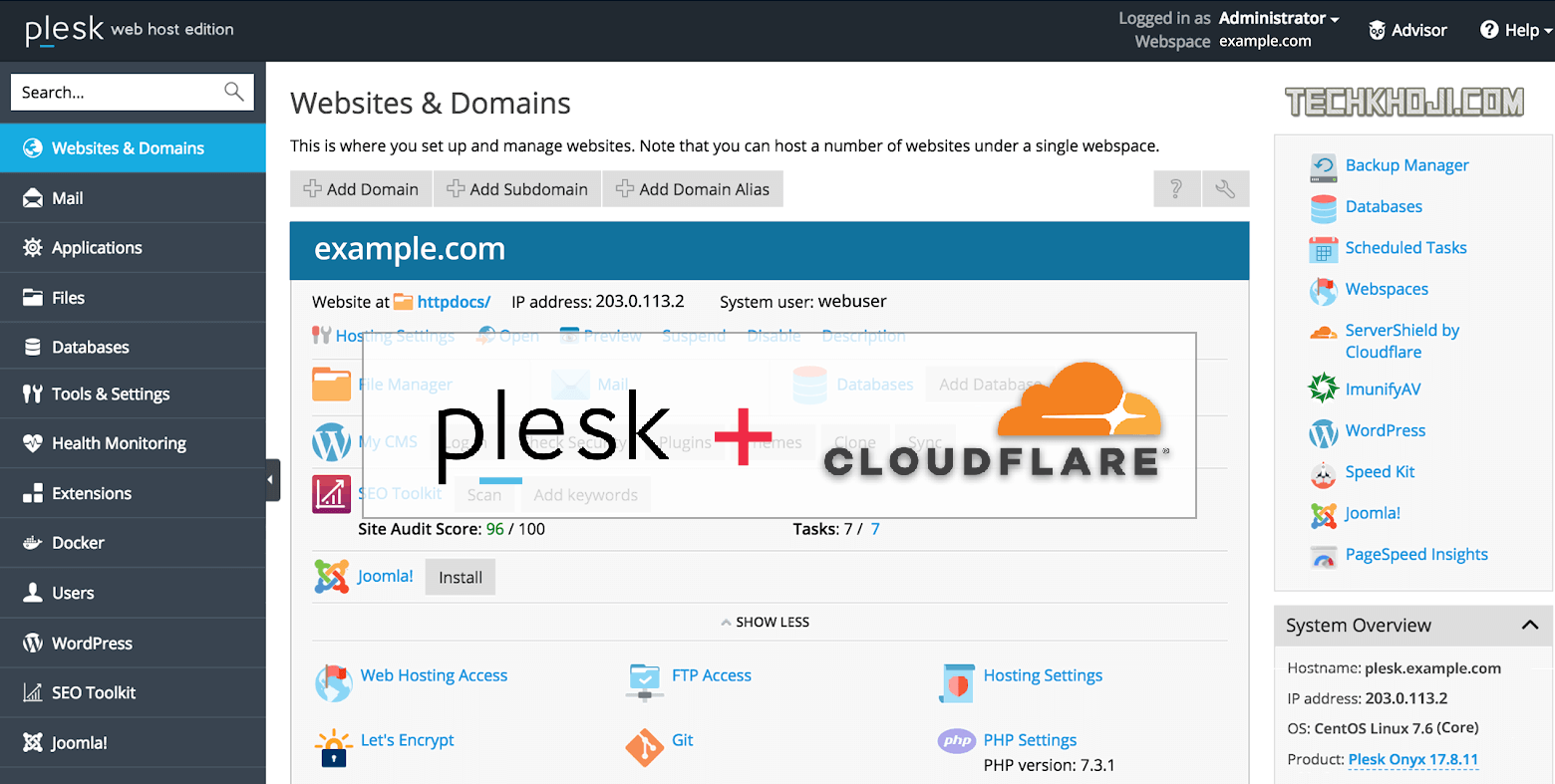Image resolution: width=1555 pixels, height=784 pixels.
Task: Click the SEO Toolkit chart icon
Action: click(331, 494)
